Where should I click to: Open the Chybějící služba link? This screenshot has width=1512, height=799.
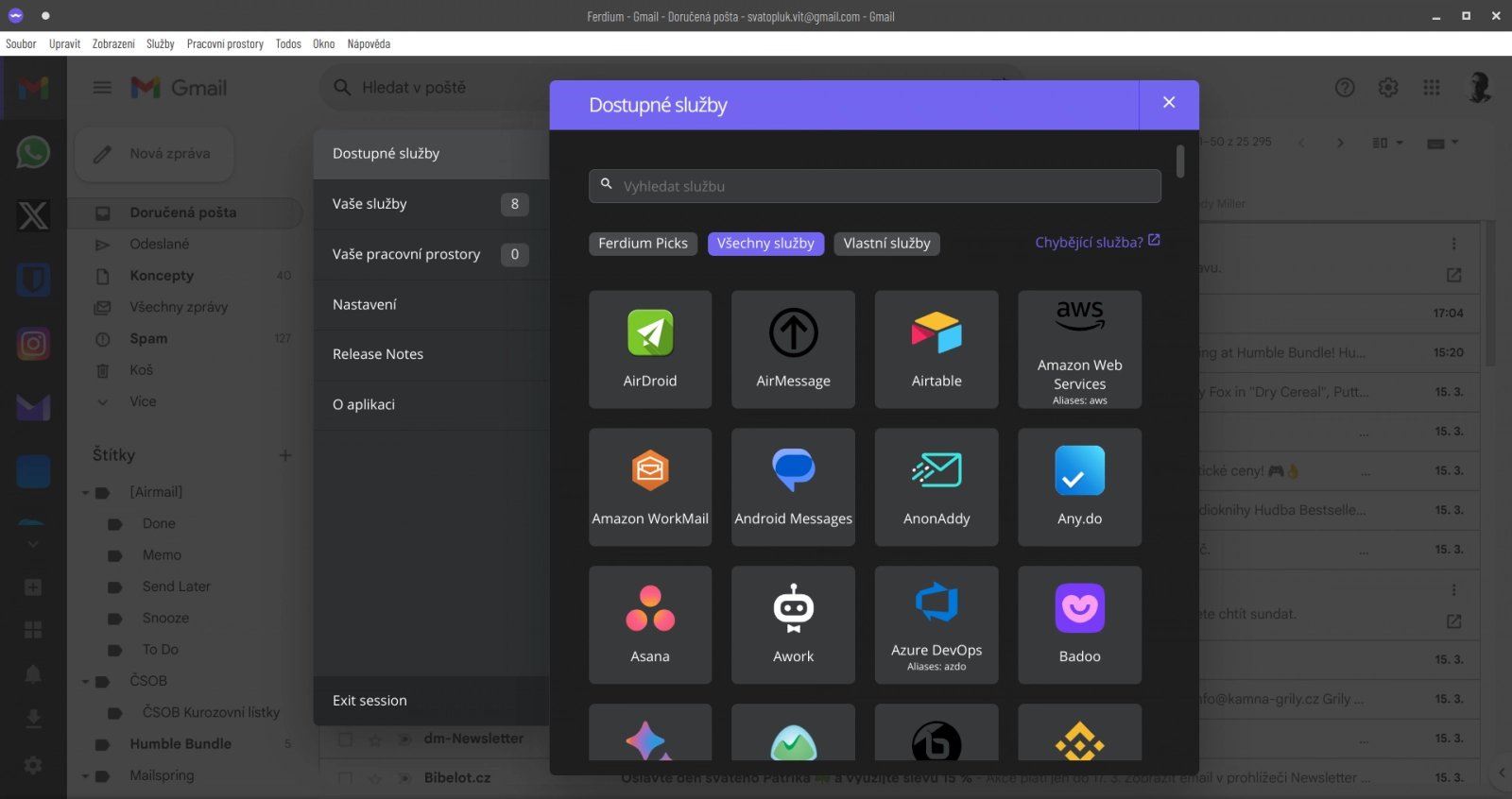(x=1097, y=243)
